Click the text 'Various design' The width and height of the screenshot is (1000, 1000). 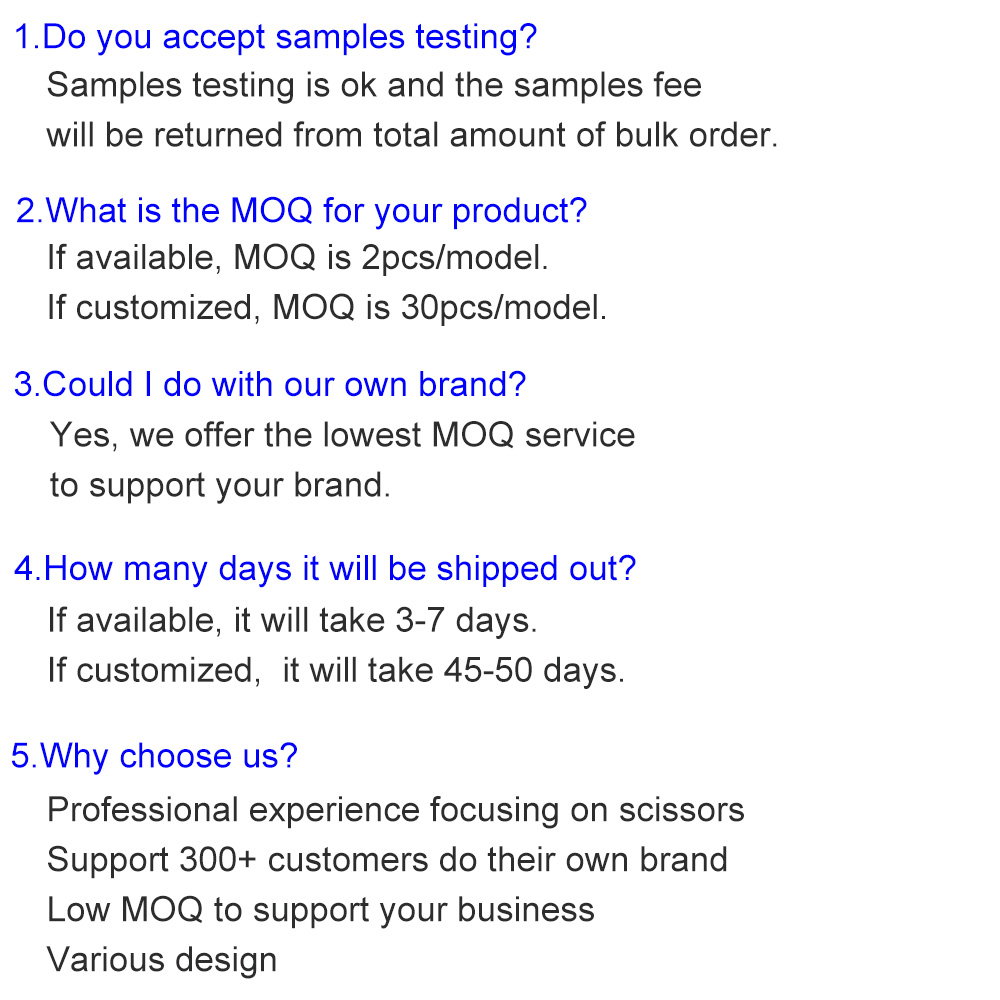(162, 959)
